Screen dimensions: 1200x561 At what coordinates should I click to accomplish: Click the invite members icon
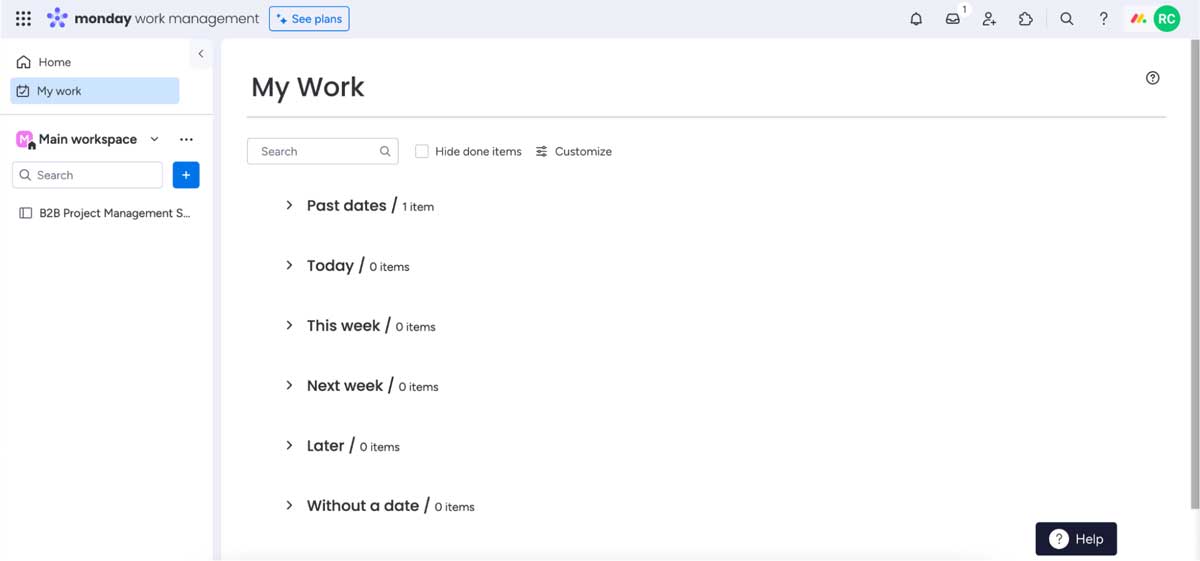pos(989,18)
